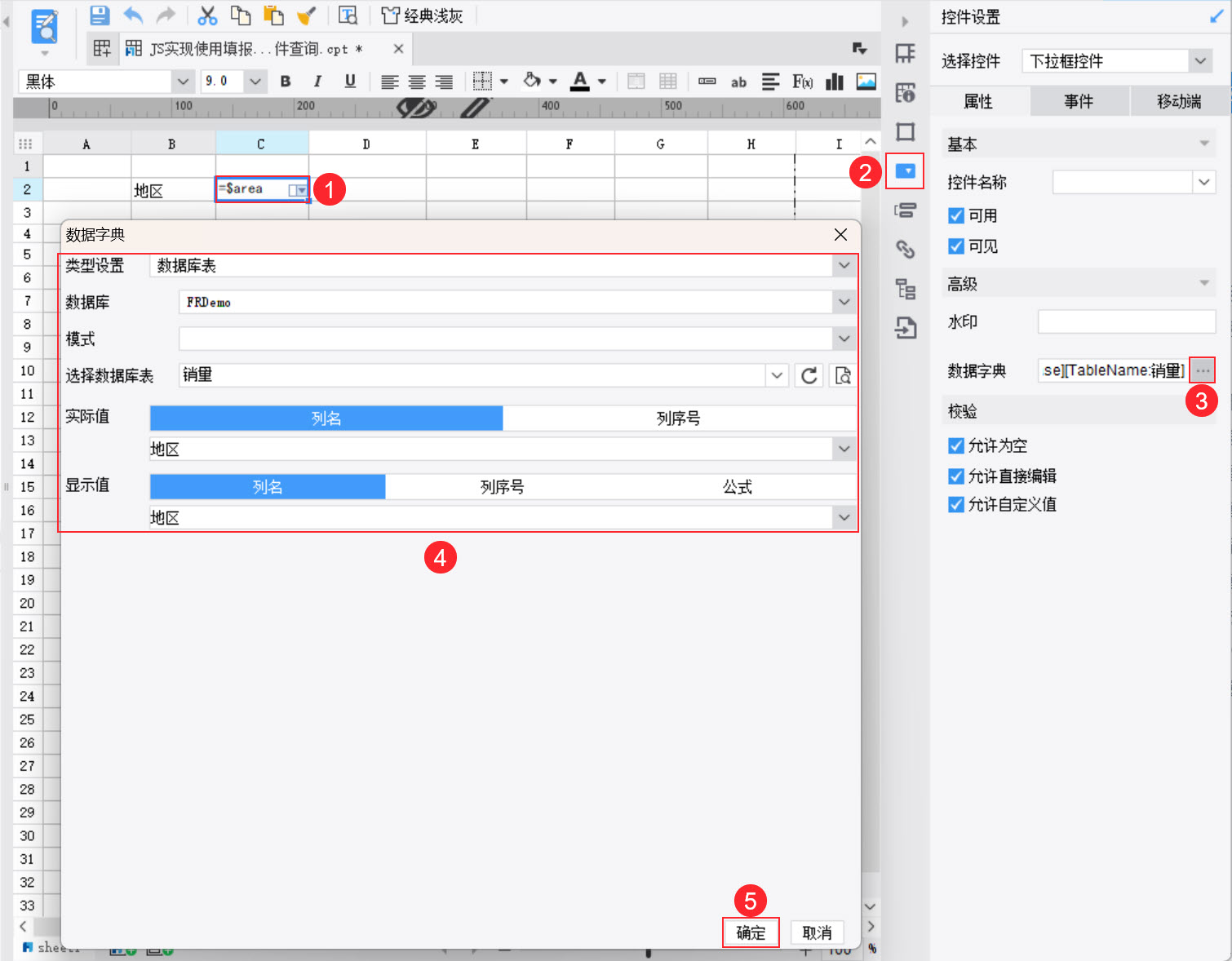This screenshot has width=1232, height=961.
Task: Collapse the 高级 section
Action: tap(1204, 283)
